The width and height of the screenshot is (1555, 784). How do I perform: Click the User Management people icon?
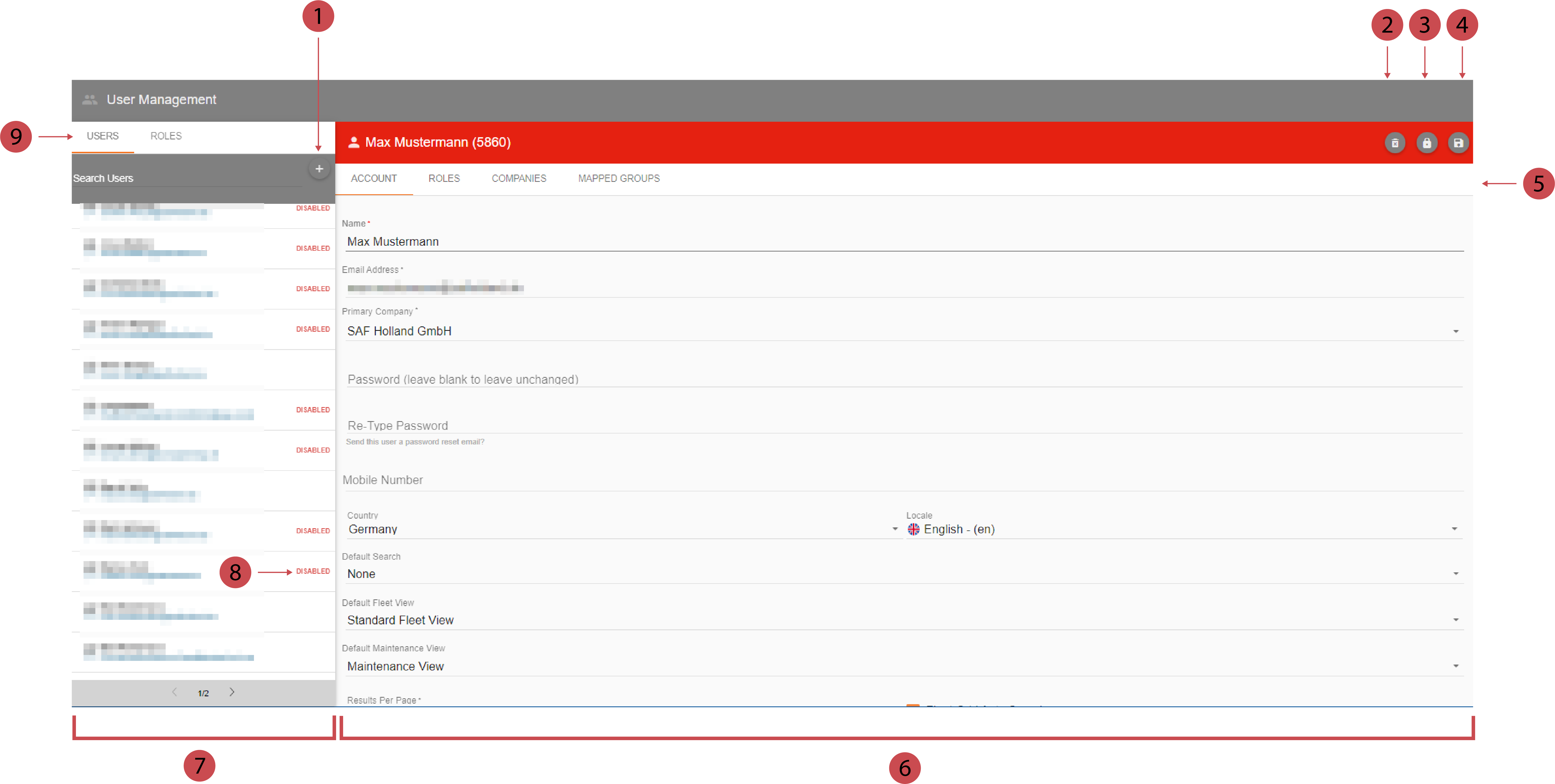tap(91, 99)
